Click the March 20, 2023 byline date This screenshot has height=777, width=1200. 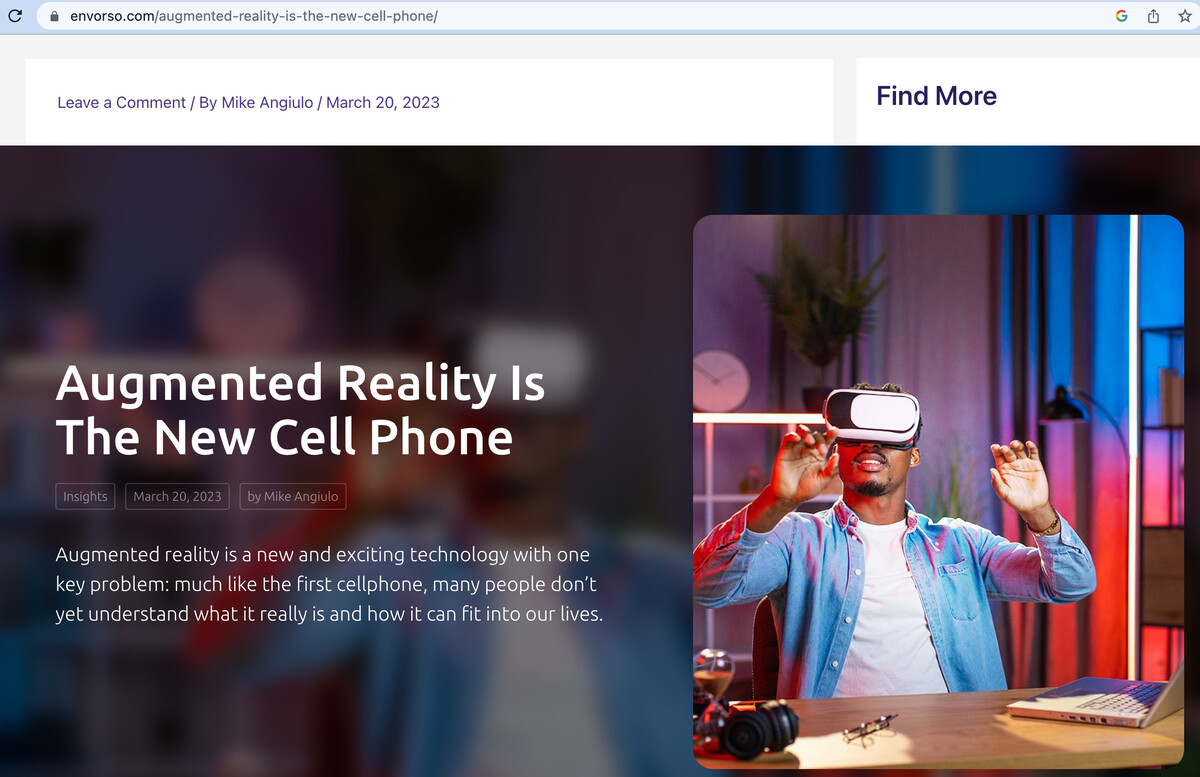pos(383,102)
